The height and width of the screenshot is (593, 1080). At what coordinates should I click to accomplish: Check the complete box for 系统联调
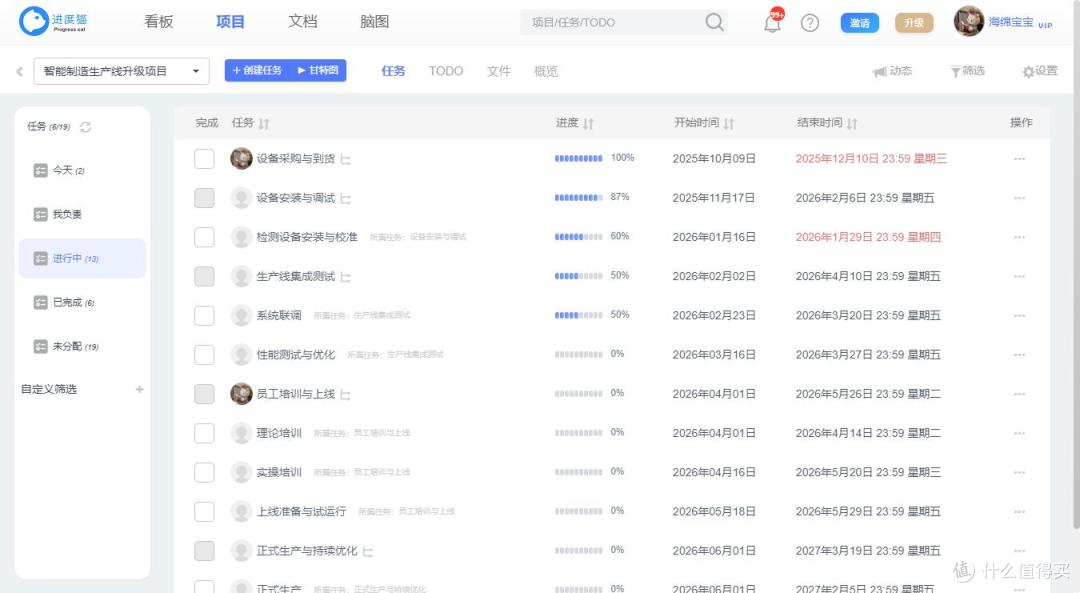pos(204,315)
